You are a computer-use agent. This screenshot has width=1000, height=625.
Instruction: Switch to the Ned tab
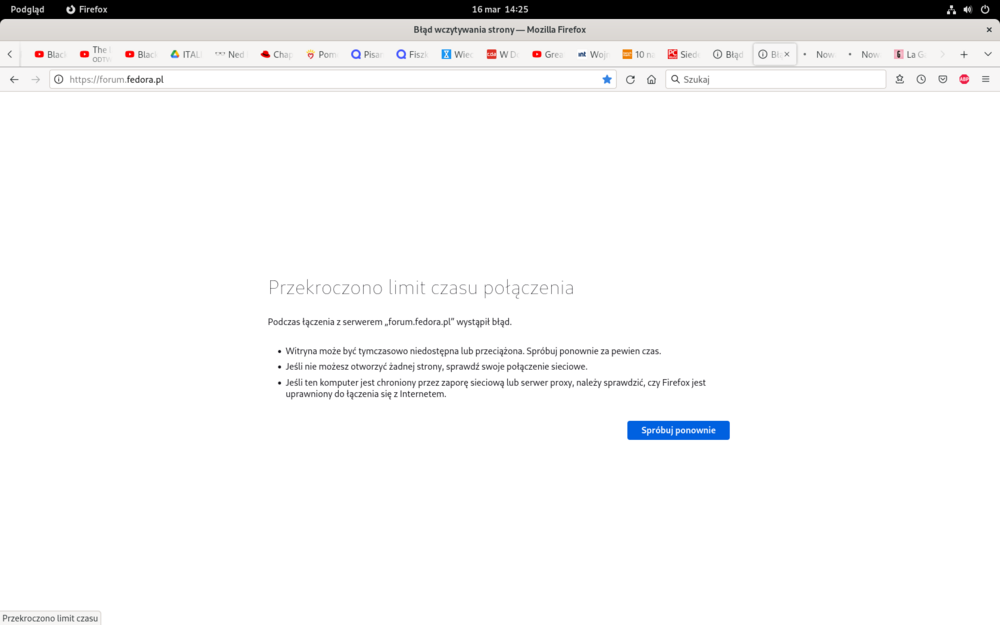click(231, 55)
